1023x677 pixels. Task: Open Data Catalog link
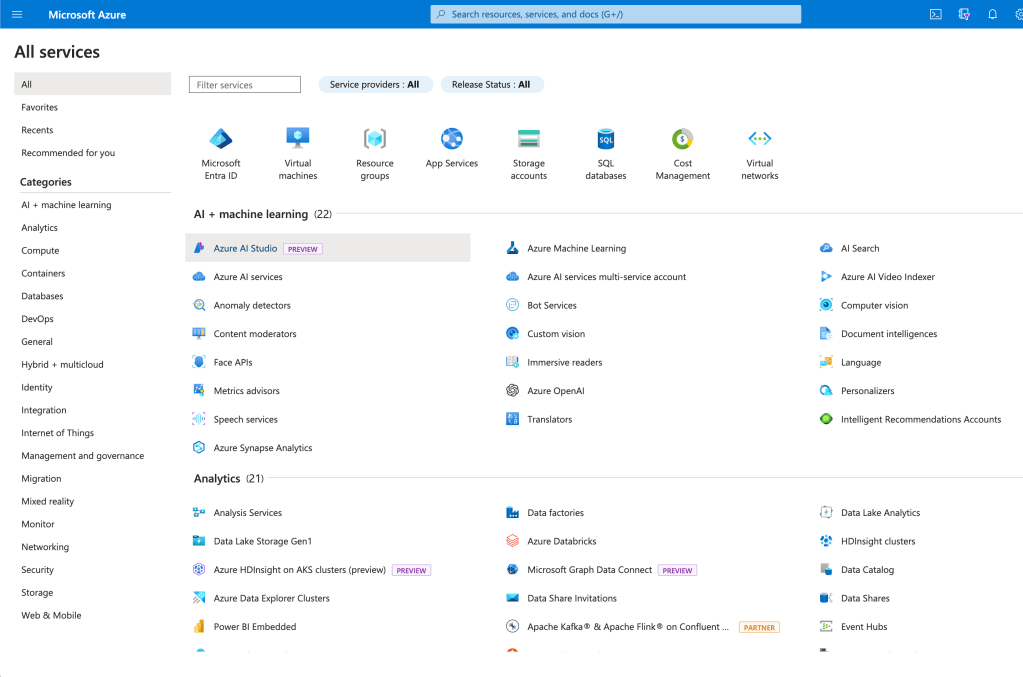click(x=868, y=570)
